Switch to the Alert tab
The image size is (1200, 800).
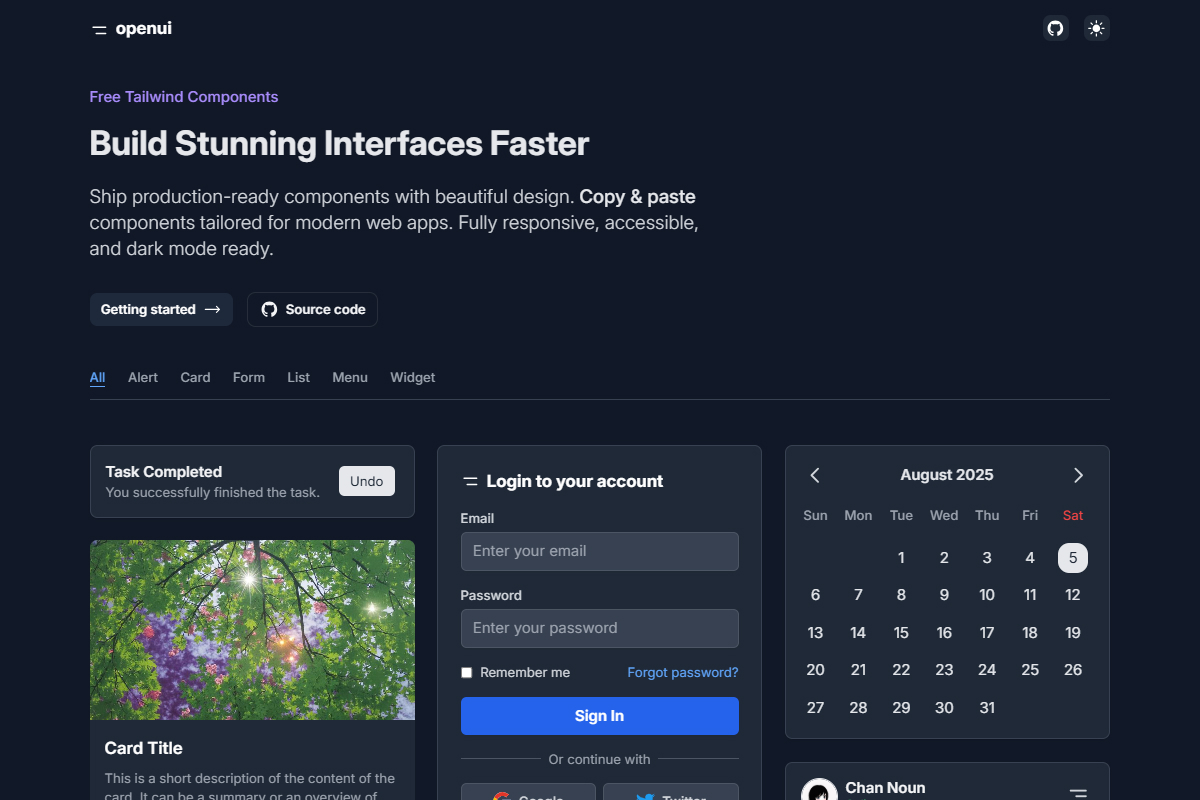click(x=143, y=377)
